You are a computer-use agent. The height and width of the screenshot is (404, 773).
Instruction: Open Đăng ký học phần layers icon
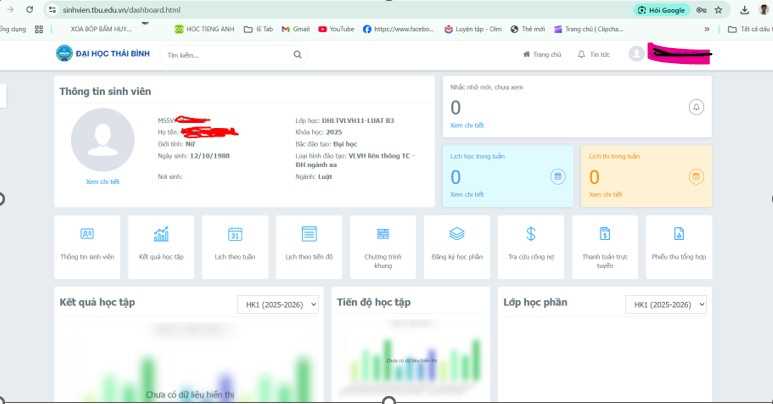click(x=457, y=234)
